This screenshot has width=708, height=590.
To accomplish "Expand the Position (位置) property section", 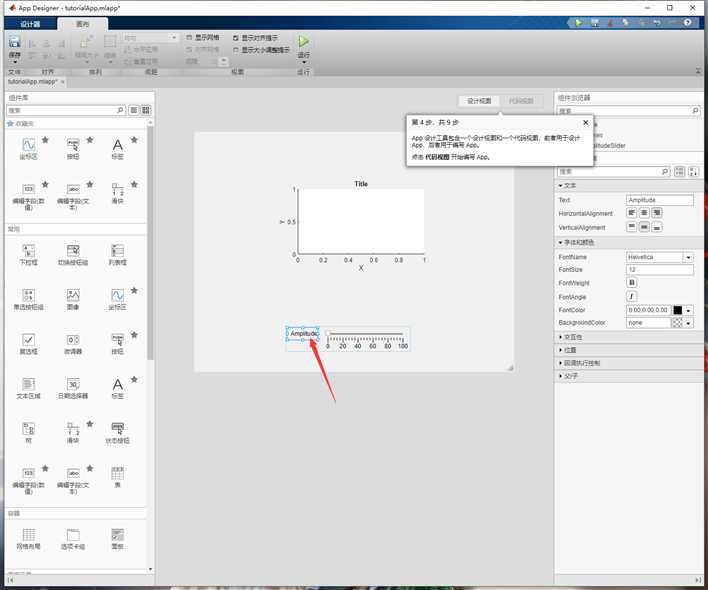I will 570,350.
